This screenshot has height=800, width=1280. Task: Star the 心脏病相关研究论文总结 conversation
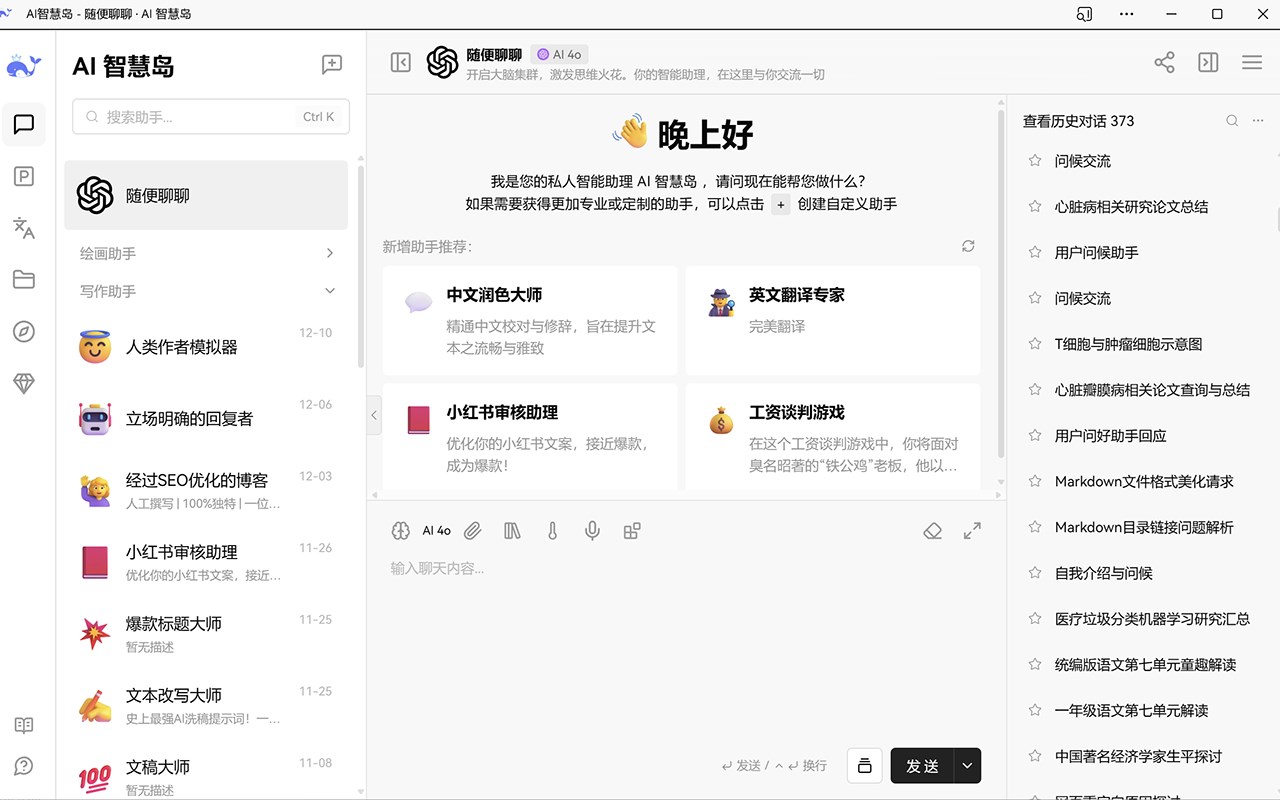(x=1035, y=207)
